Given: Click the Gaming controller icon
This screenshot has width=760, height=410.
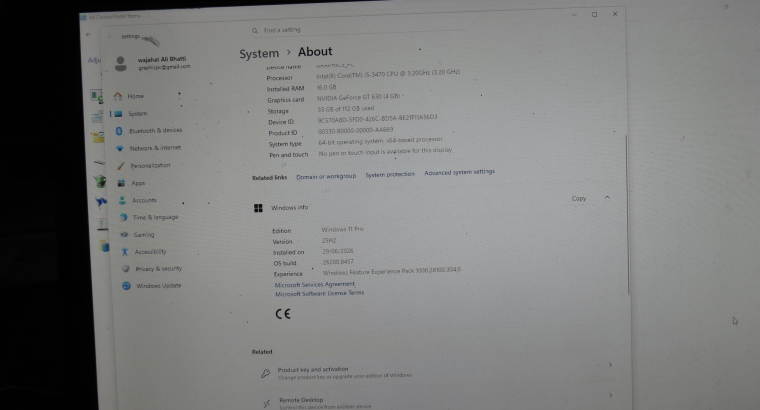Looking at the screenshot, I should click(x=124, y=235).
